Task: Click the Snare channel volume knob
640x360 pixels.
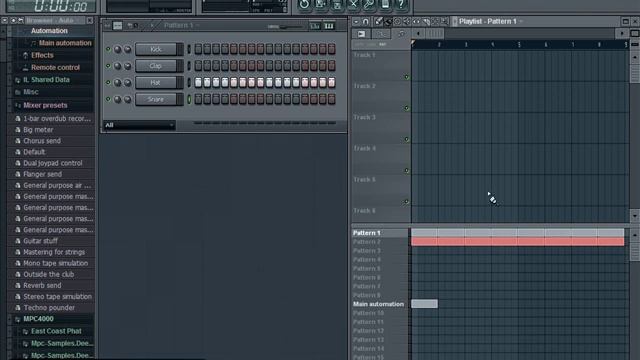Action: (x=128, y=99)
